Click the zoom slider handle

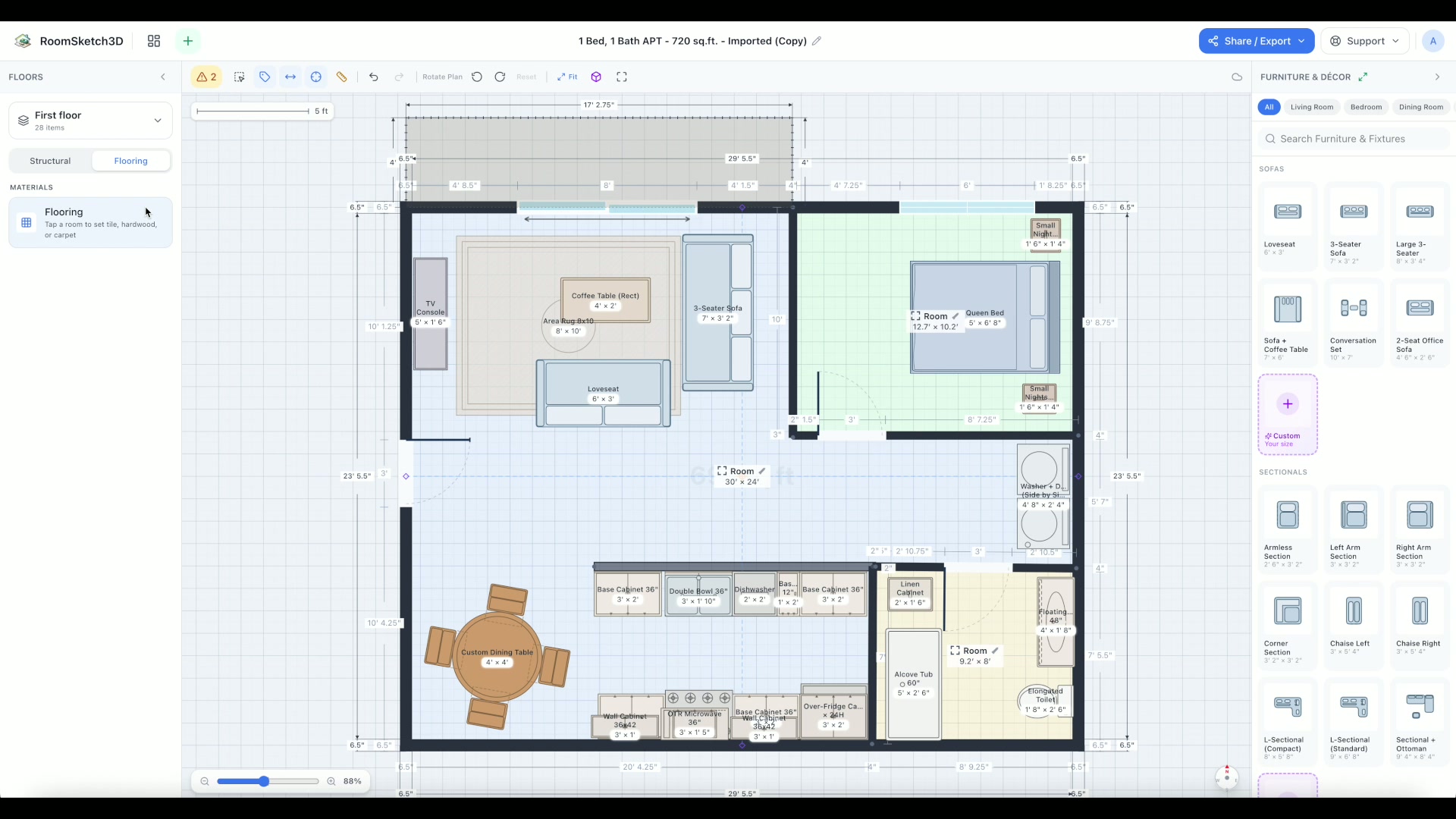pyautogui.click(x=264, y=781)
